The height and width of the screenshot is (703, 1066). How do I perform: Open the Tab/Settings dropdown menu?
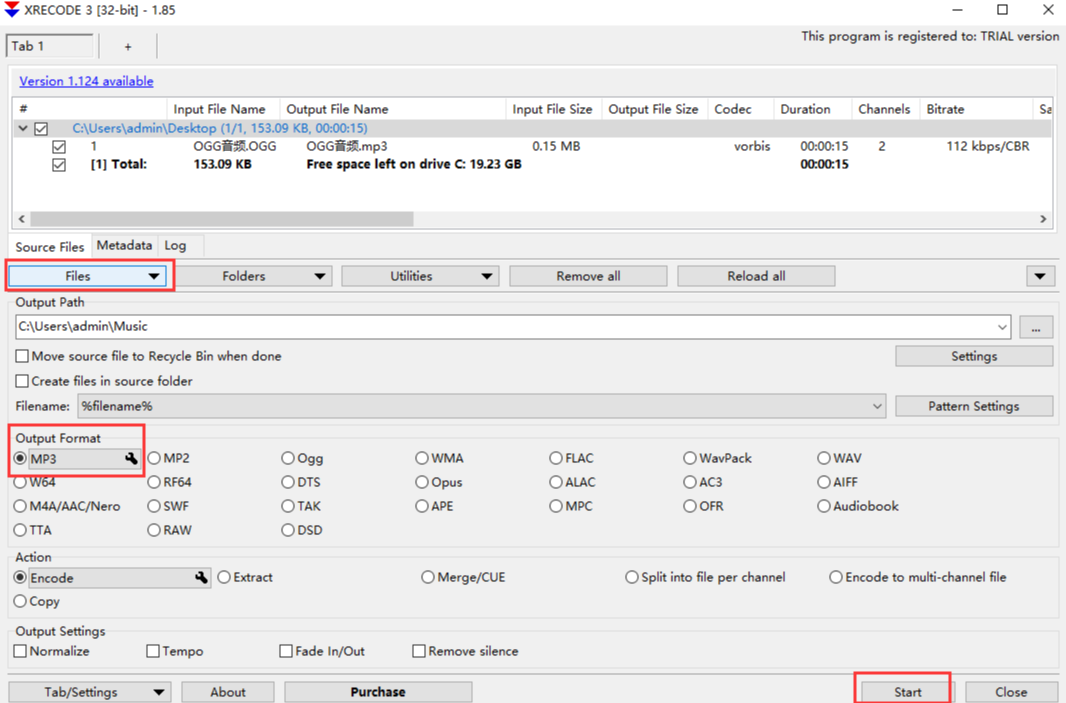(89, 692)
